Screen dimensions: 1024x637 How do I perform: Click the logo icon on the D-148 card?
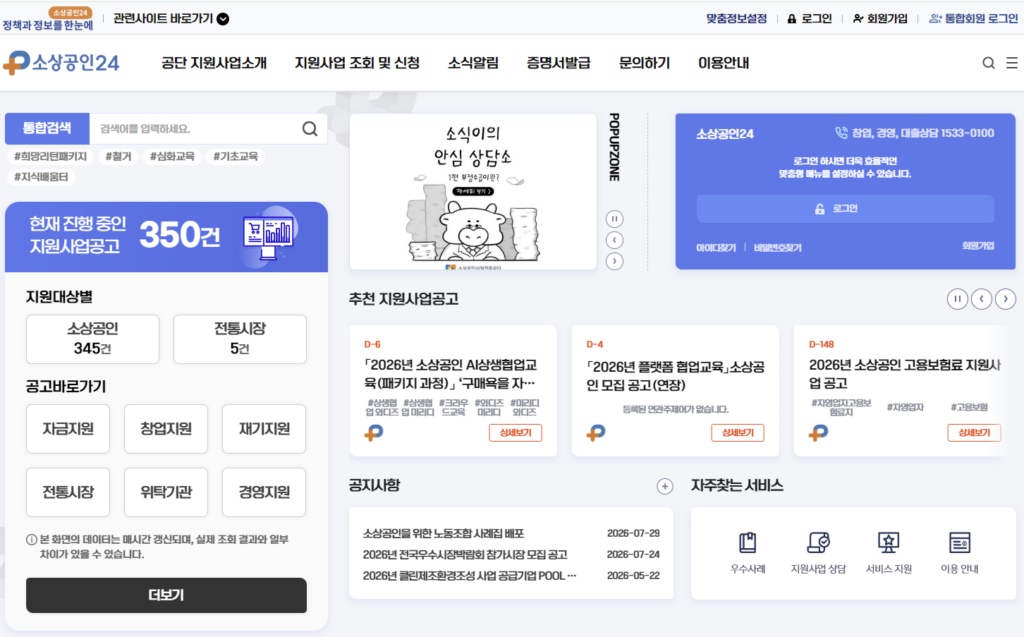(818, 433)
